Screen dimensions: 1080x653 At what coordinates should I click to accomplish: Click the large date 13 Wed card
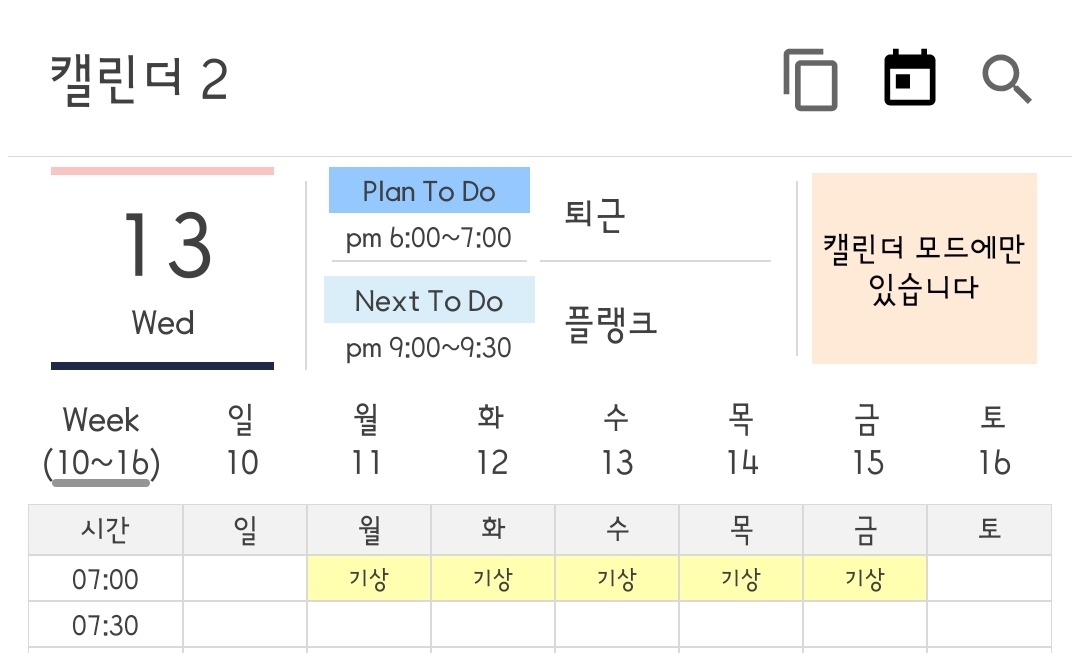[163, 268]
